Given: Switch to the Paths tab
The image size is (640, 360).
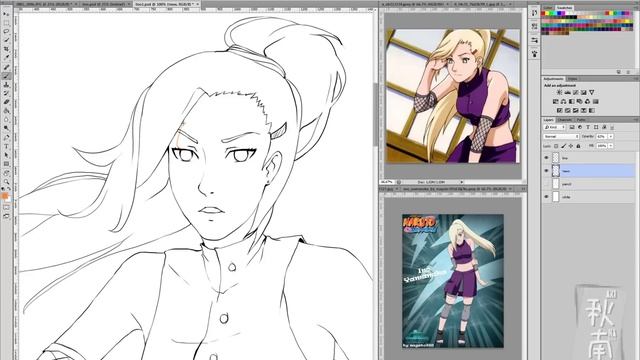Looking at the screenshot, I should (x=581, y=120).
